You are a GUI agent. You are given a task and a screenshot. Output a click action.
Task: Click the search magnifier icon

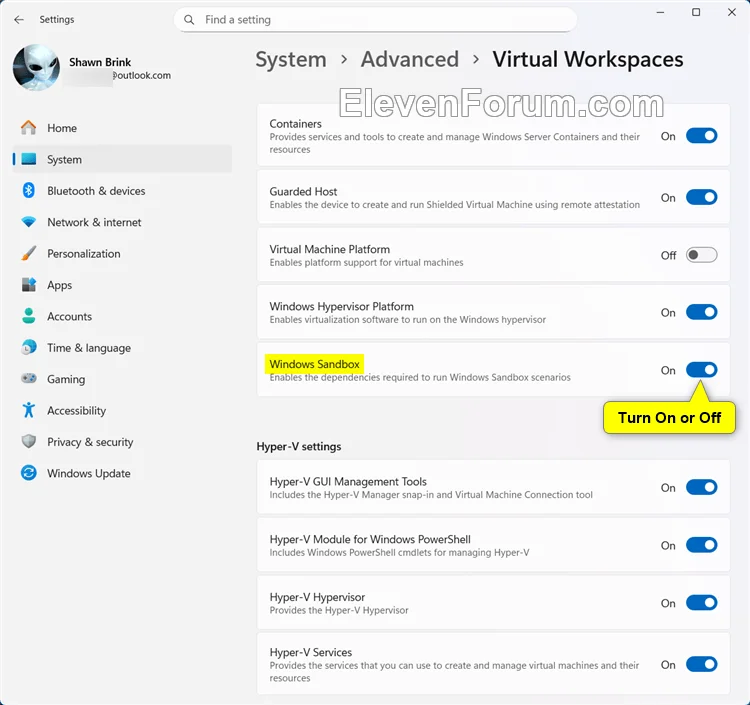189,20
